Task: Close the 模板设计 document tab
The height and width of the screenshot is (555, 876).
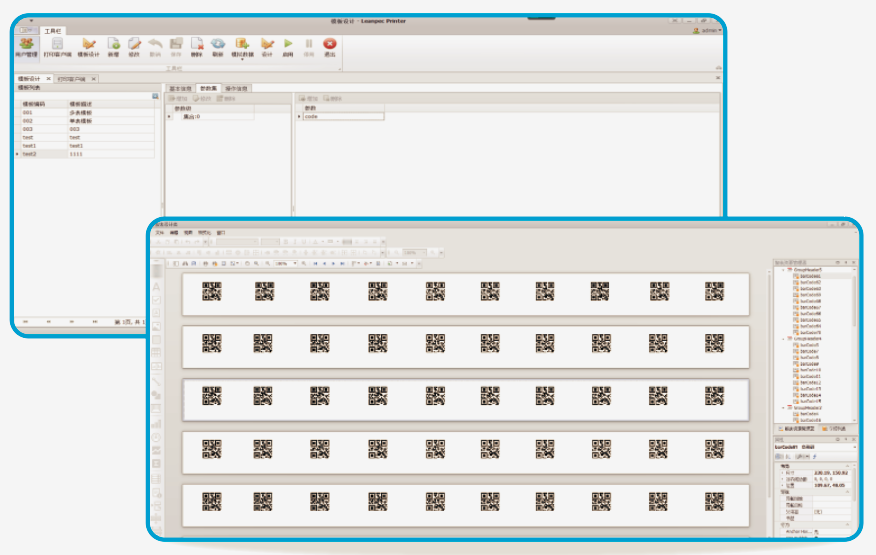Action: coord(49,79)
